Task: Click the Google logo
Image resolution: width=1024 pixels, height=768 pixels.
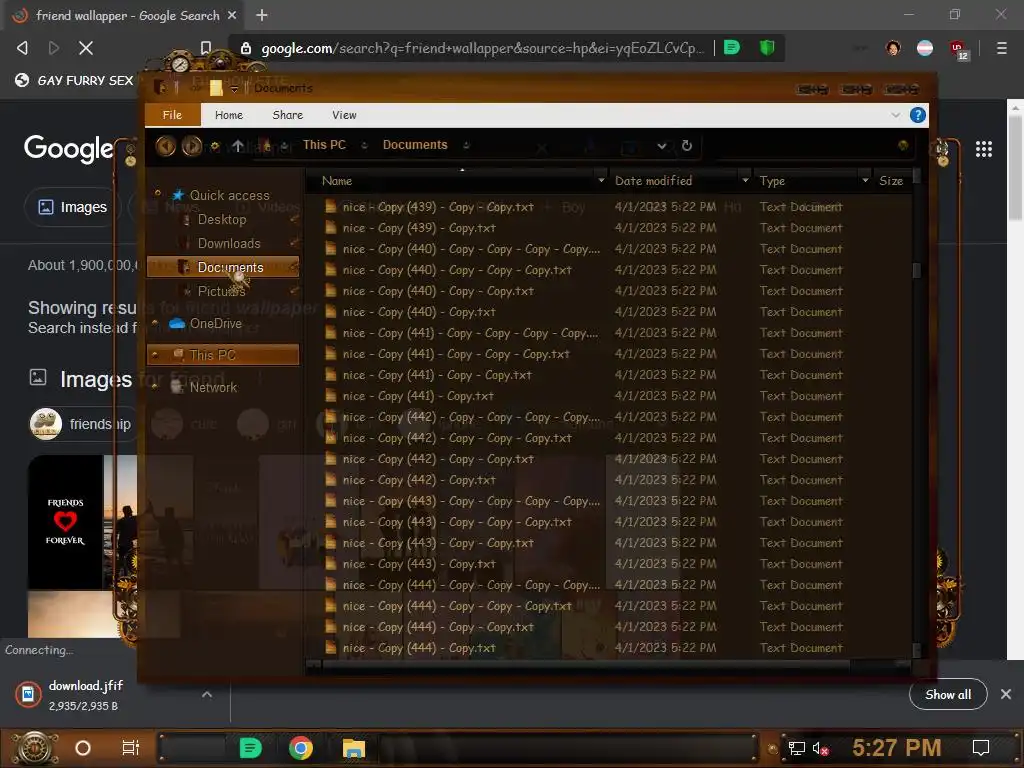Action: (69, 149)
